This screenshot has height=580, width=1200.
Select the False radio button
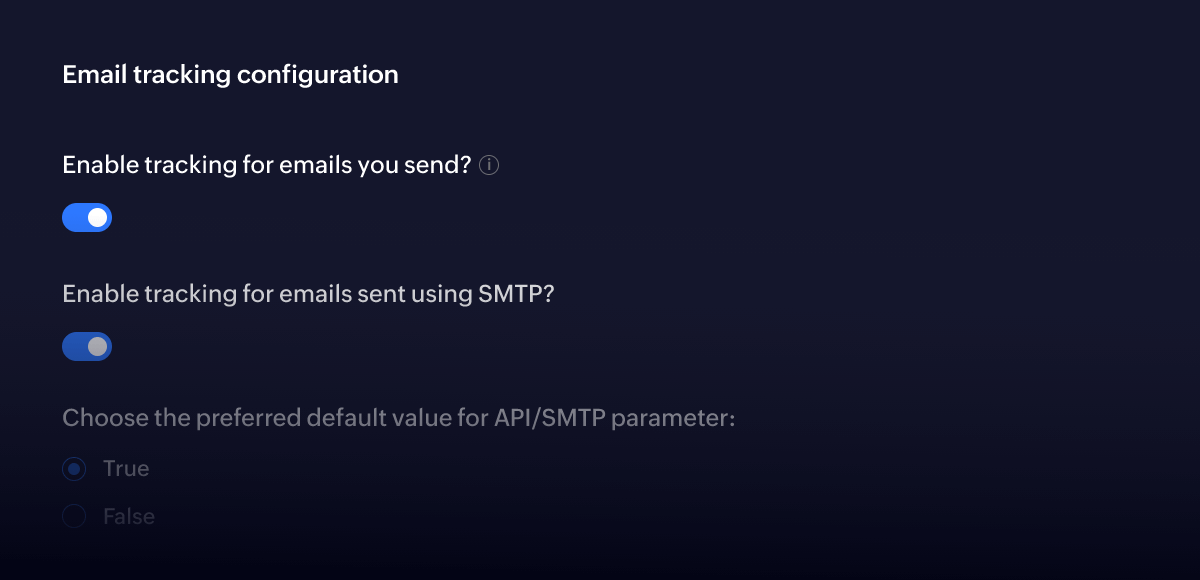(x=74, y=517)
